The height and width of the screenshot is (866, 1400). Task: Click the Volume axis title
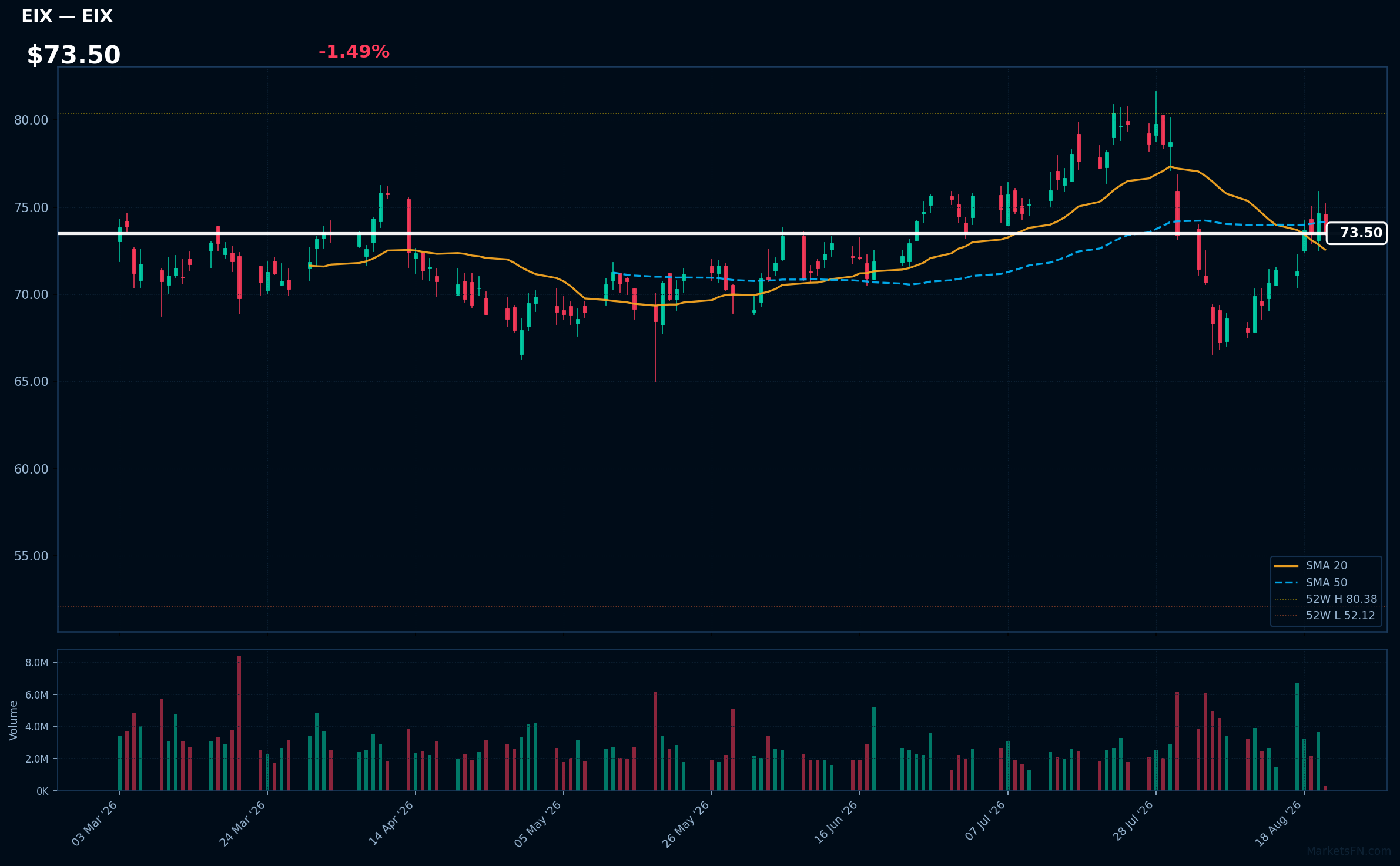(x=13, y=720)
